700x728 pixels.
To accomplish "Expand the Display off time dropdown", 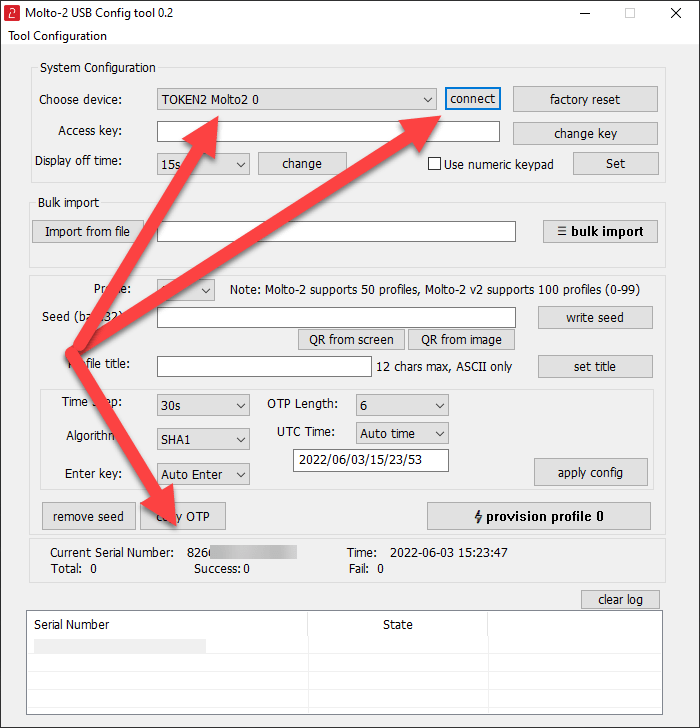I will (x=203, y=164).
